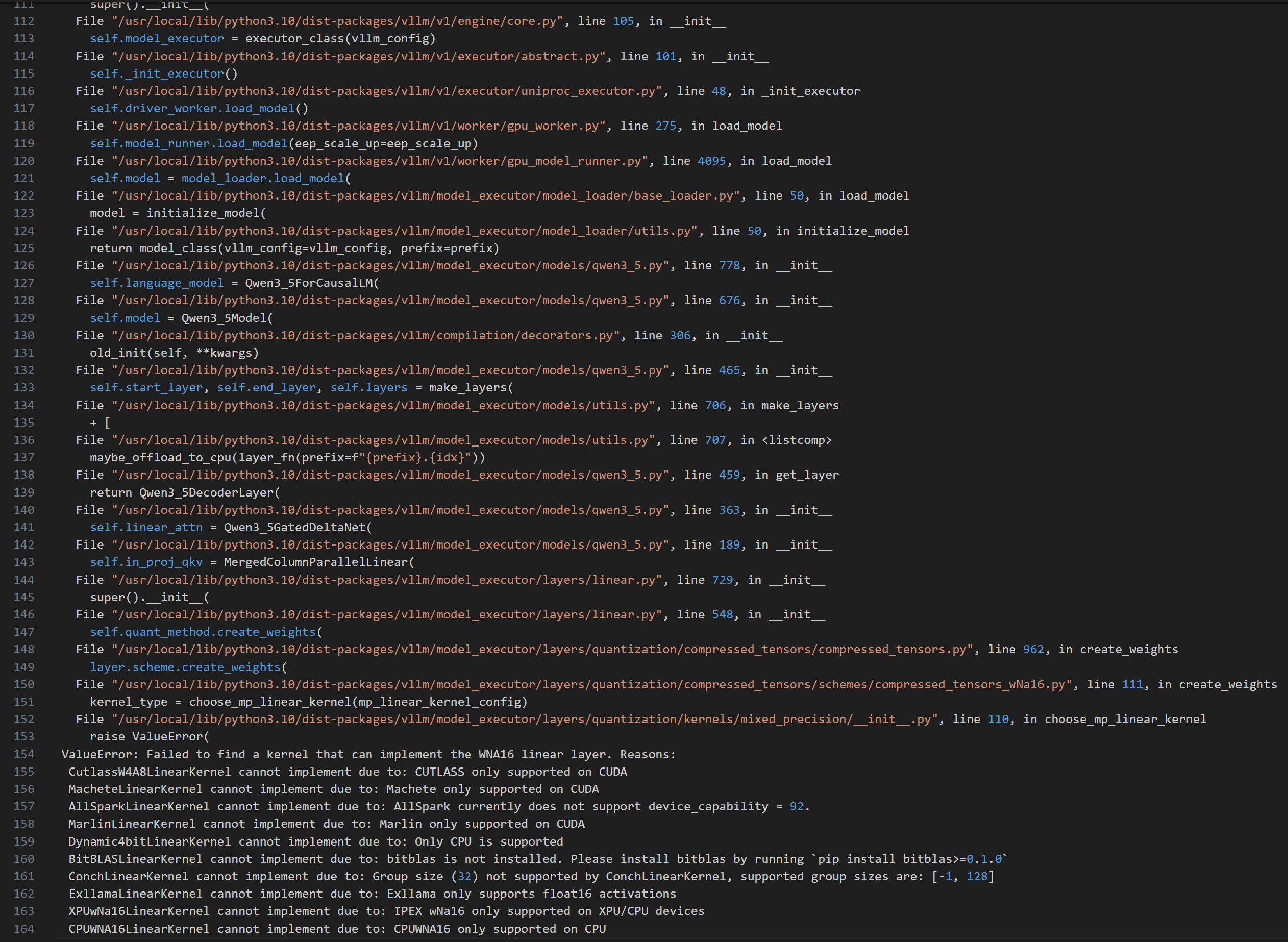
Task: Click "model = initialize_model(" on line 123
Action: pos(178,213)
